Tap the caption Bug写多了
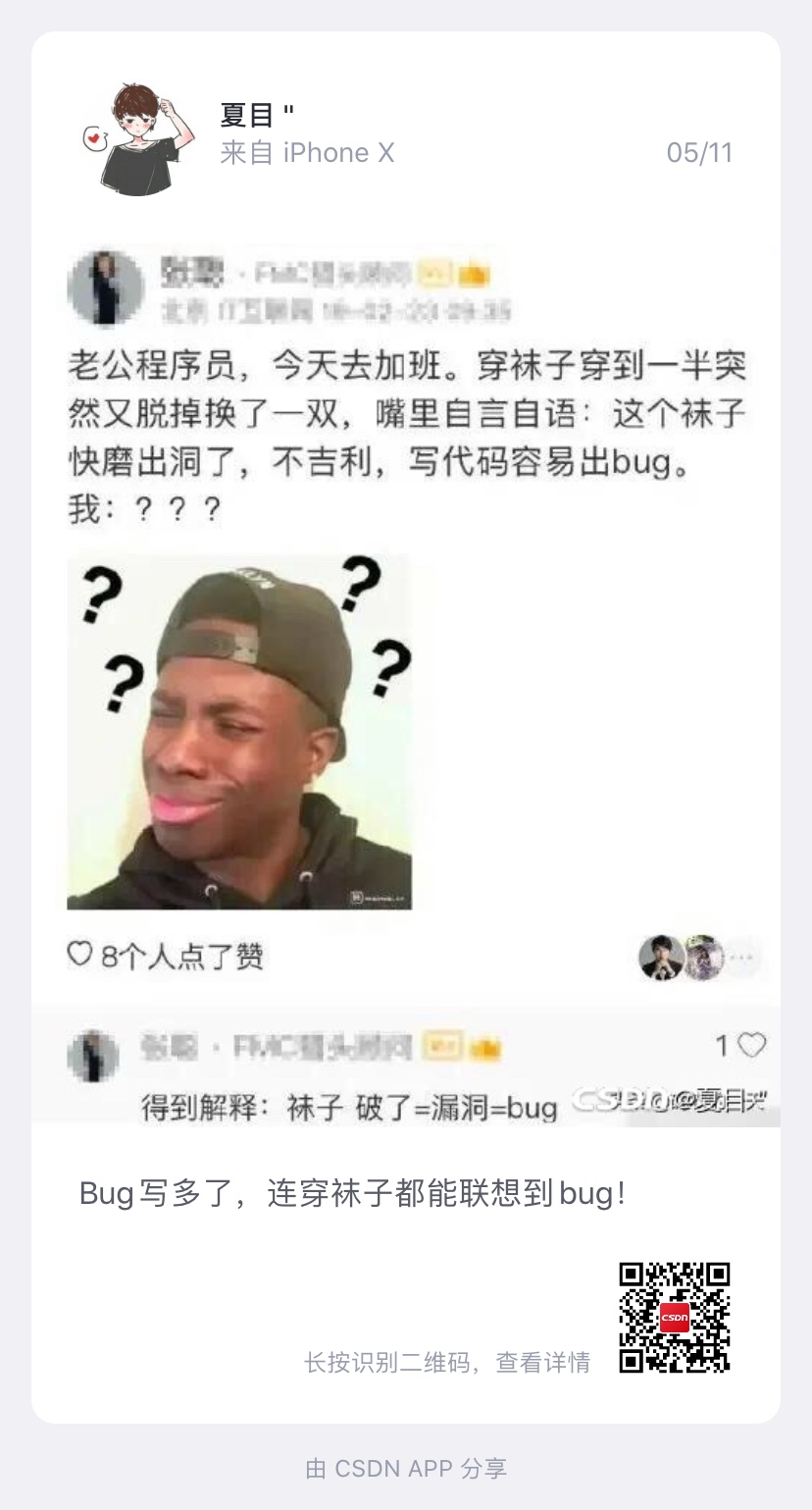This screenshot has height=1510, width=812. (352, 1194)
